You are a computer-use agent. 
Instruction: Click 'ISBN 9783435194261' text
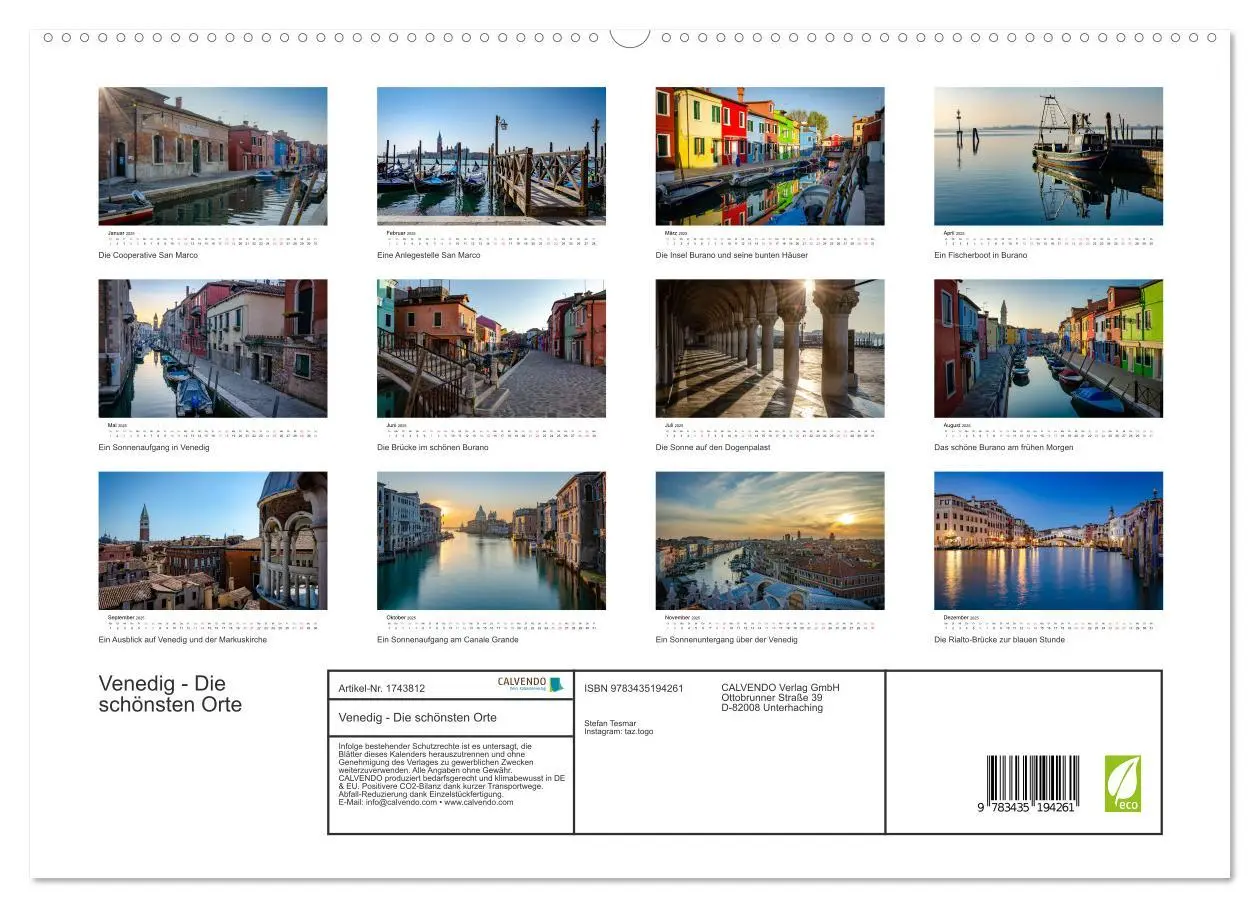634,688
